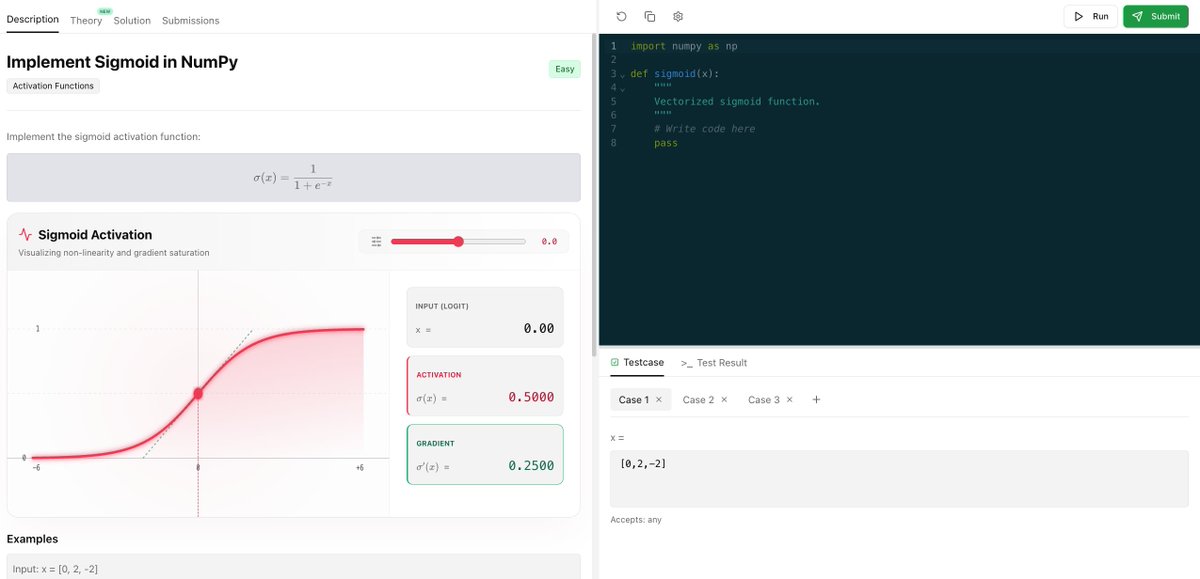
Task: Click the Sigmoid Activation pulse icon
Action: (25, 235)
